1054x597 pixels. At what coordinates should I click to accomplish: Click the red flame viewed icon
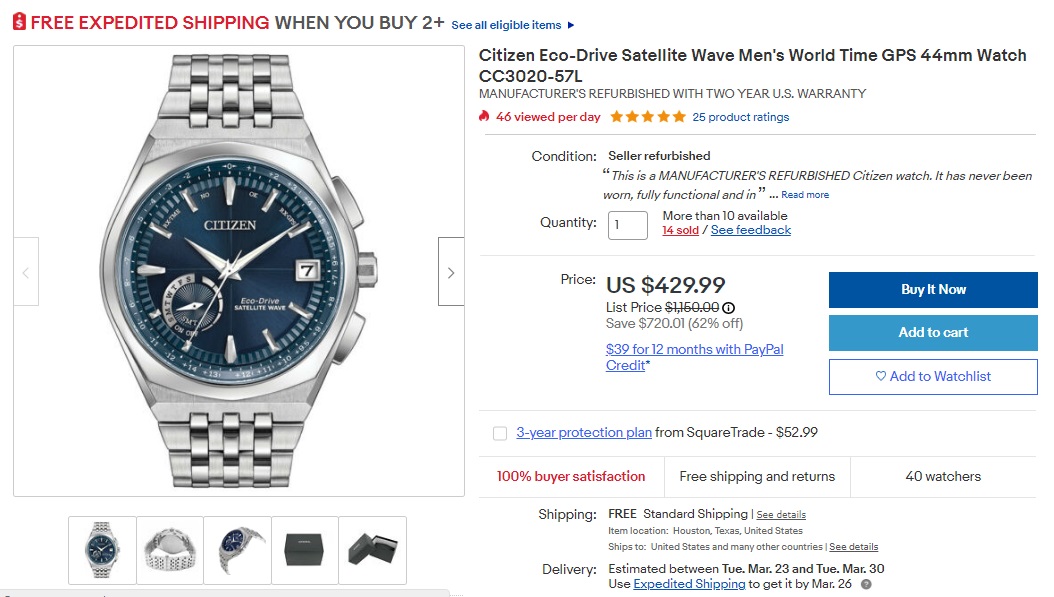pos(485,117)
